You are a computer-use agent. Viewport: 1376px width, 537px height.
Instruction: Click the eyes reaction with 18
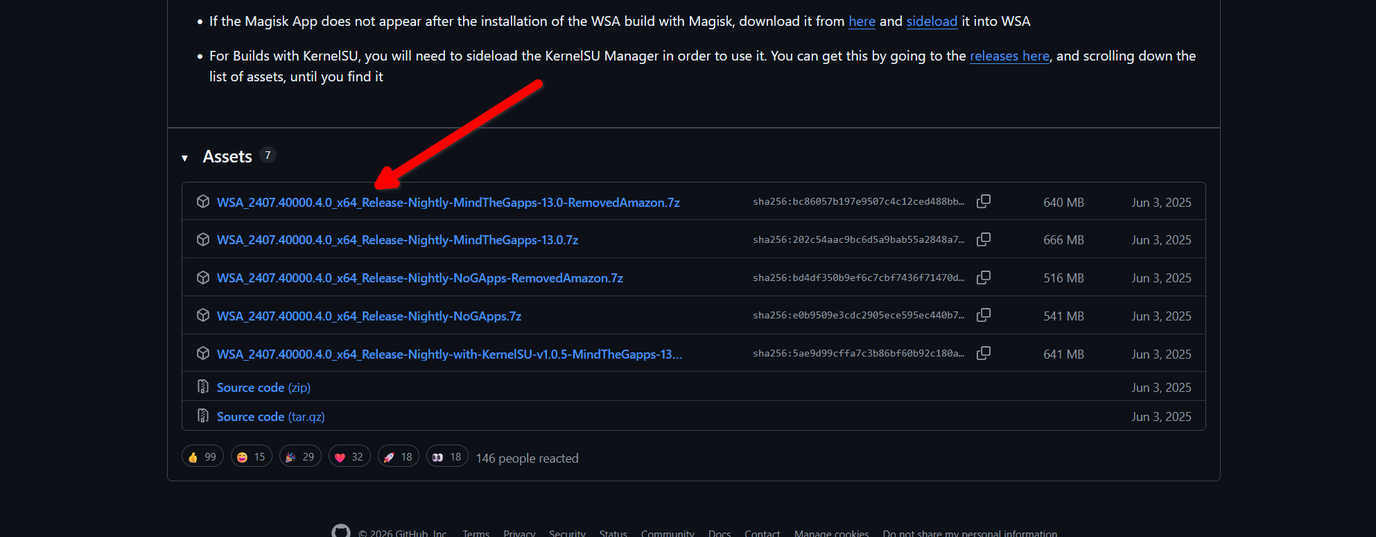pos(448,457)
